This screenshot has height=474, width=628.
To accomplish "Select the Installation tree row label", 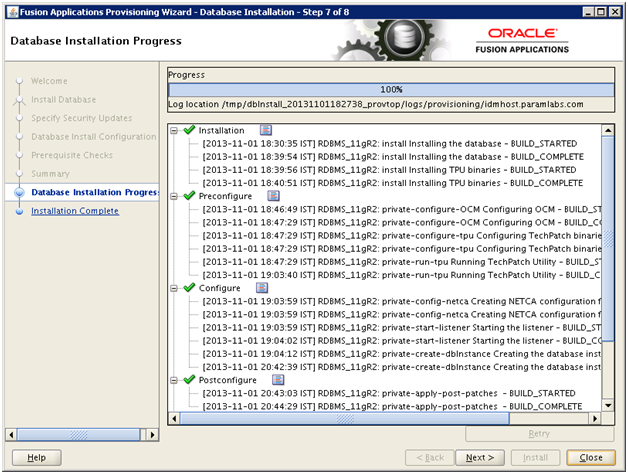I will [221, 131].
